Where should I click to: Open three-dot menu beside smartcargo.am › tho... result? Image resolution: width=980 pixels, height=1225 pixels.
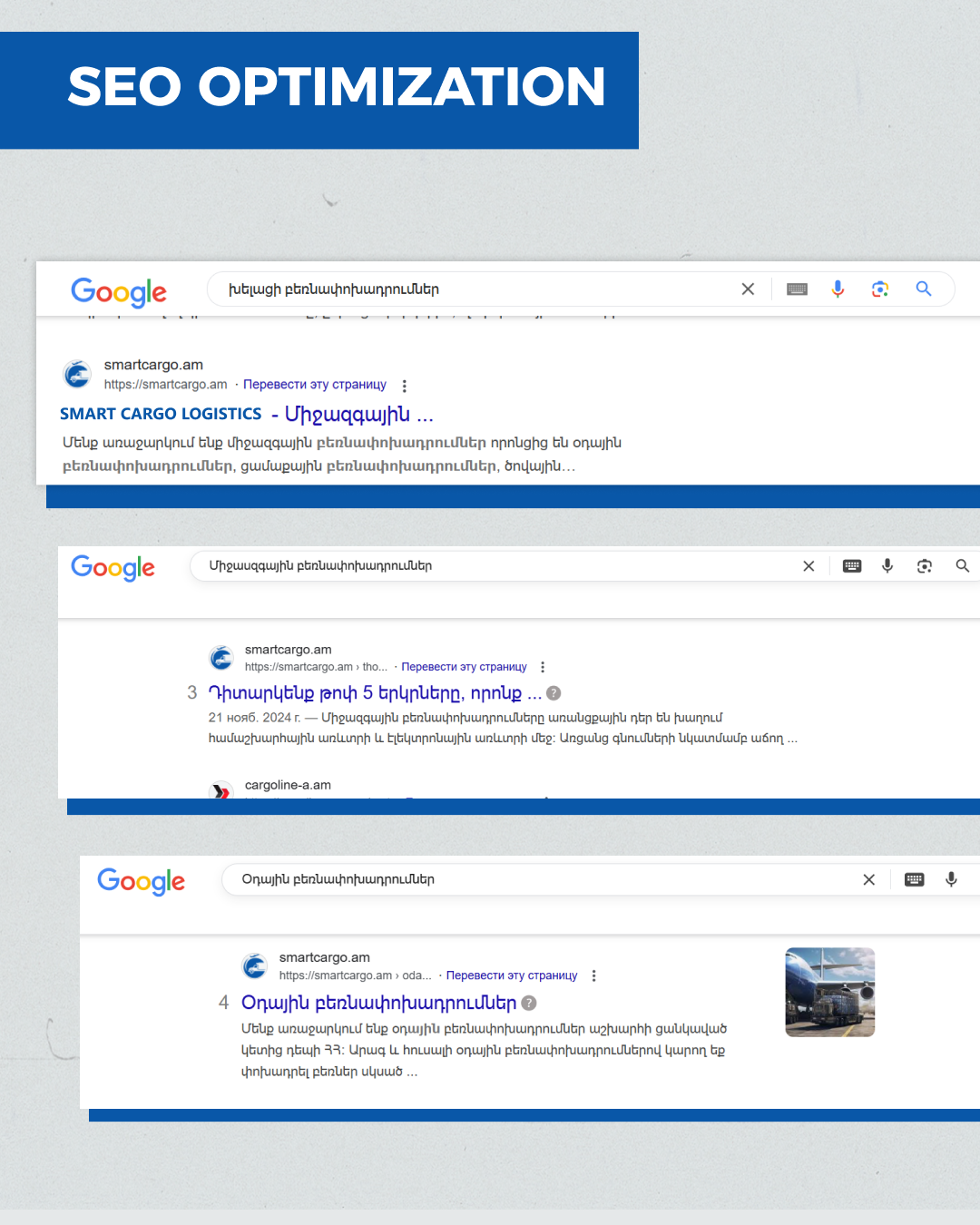pyautogui.click(x=543, y=667)
